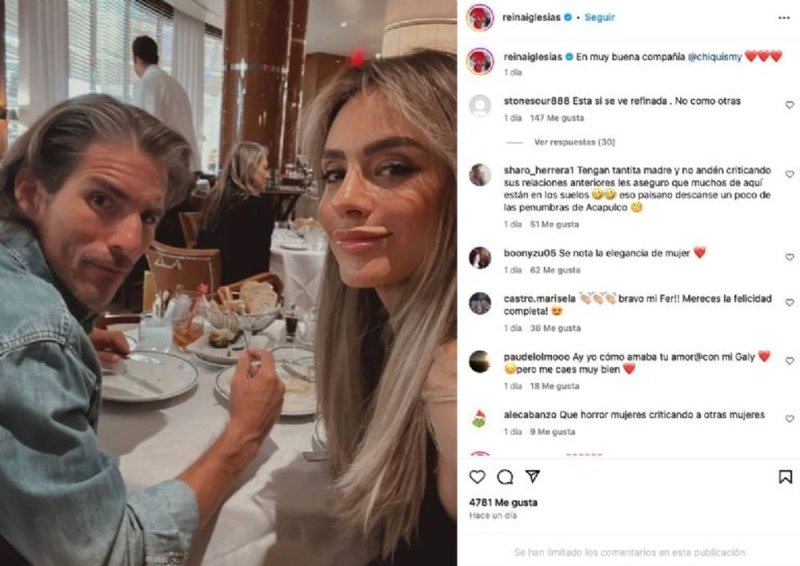The width and height of the screenshot is (800, 566).
Task: Expand Ver respuestas (30) replies
Action: tap(574, 142)
